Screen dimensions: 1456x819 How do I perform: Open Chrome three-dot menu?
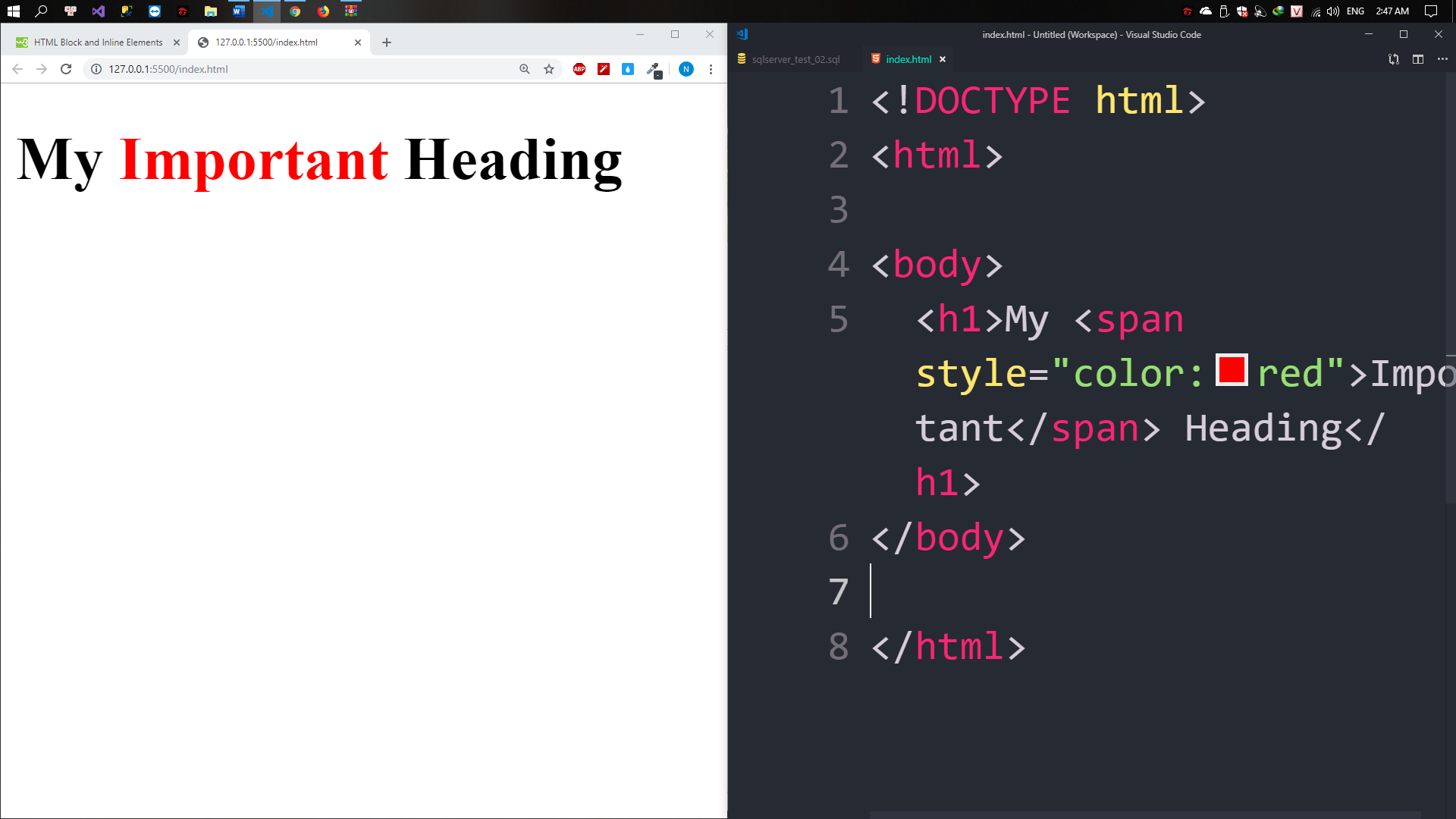coord(711,69)
